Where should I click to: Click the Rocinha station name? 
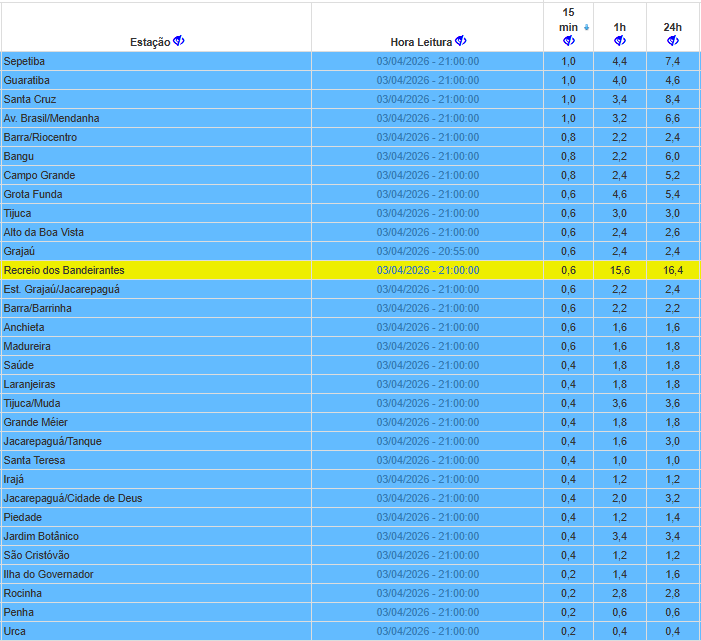[23, 593]
